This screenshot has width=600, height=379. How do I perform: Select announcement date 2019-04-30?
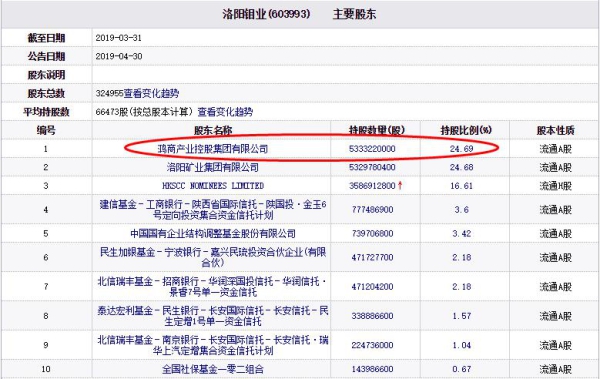point(119,56)
